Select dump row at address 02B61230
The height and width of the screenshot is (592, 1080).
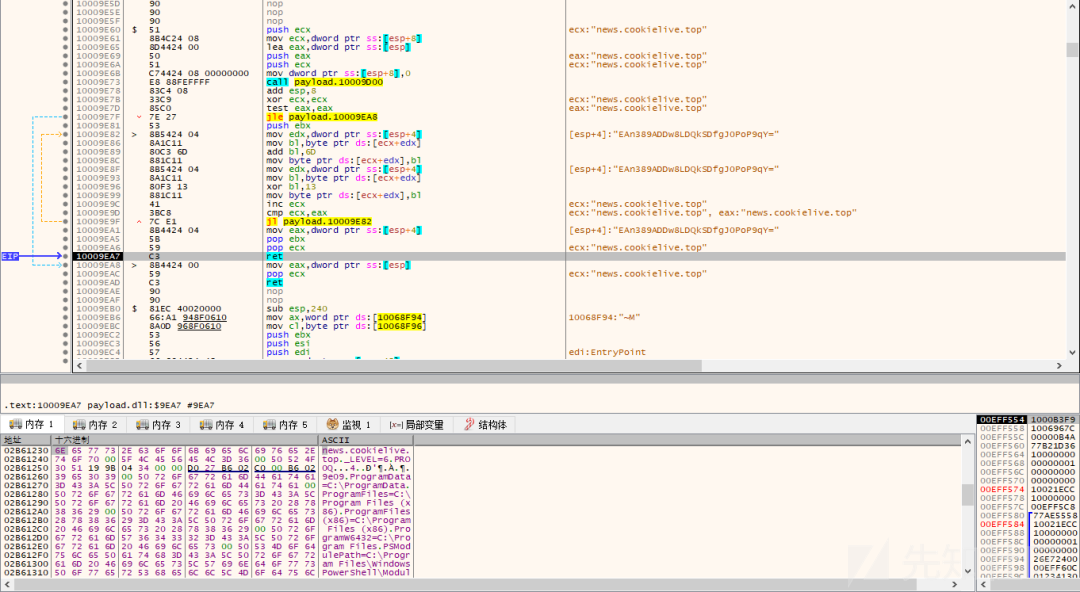click(x=207, y=451)
